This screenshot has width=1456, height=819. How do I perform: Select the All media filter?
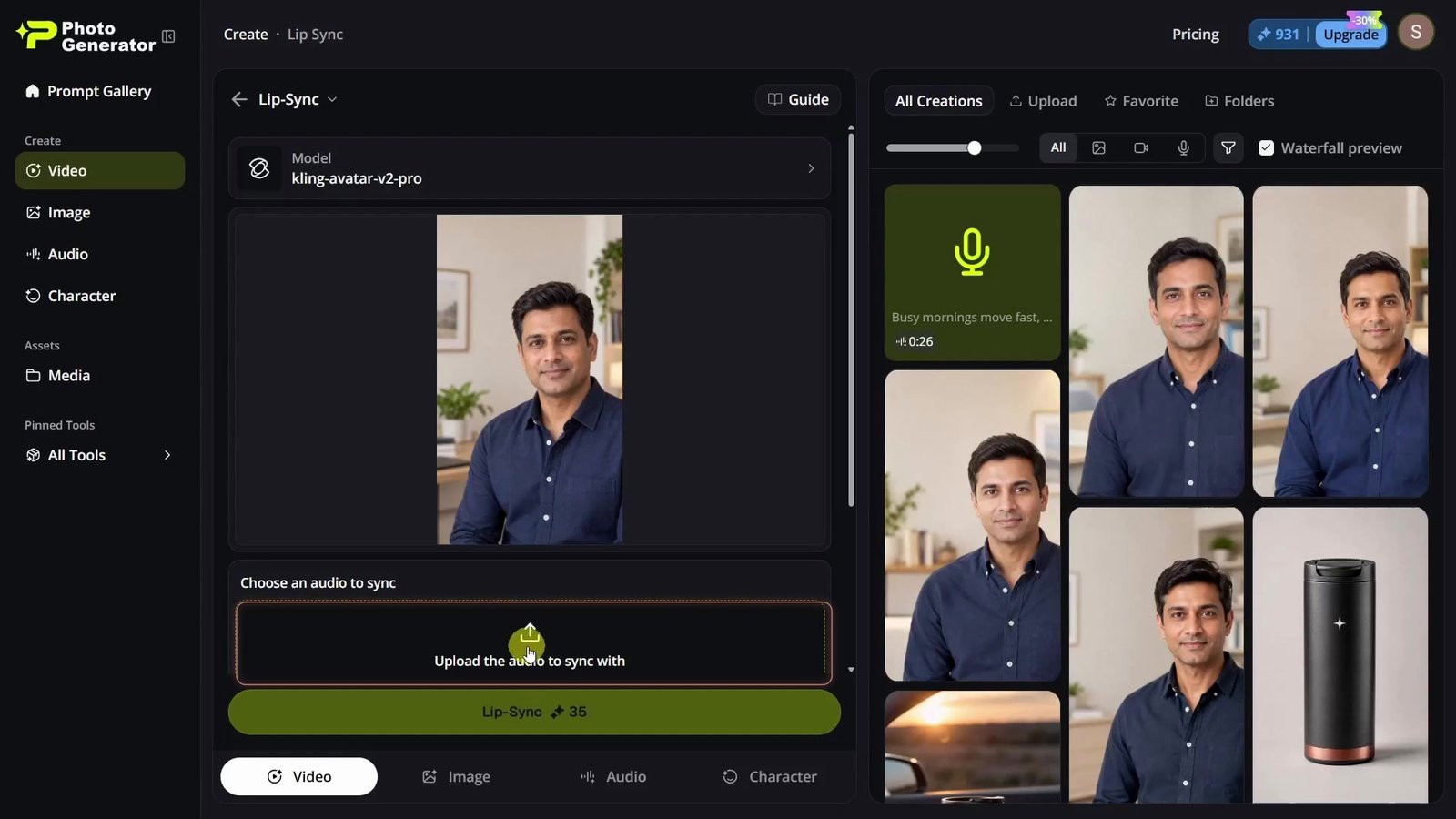coord(1058,147)
